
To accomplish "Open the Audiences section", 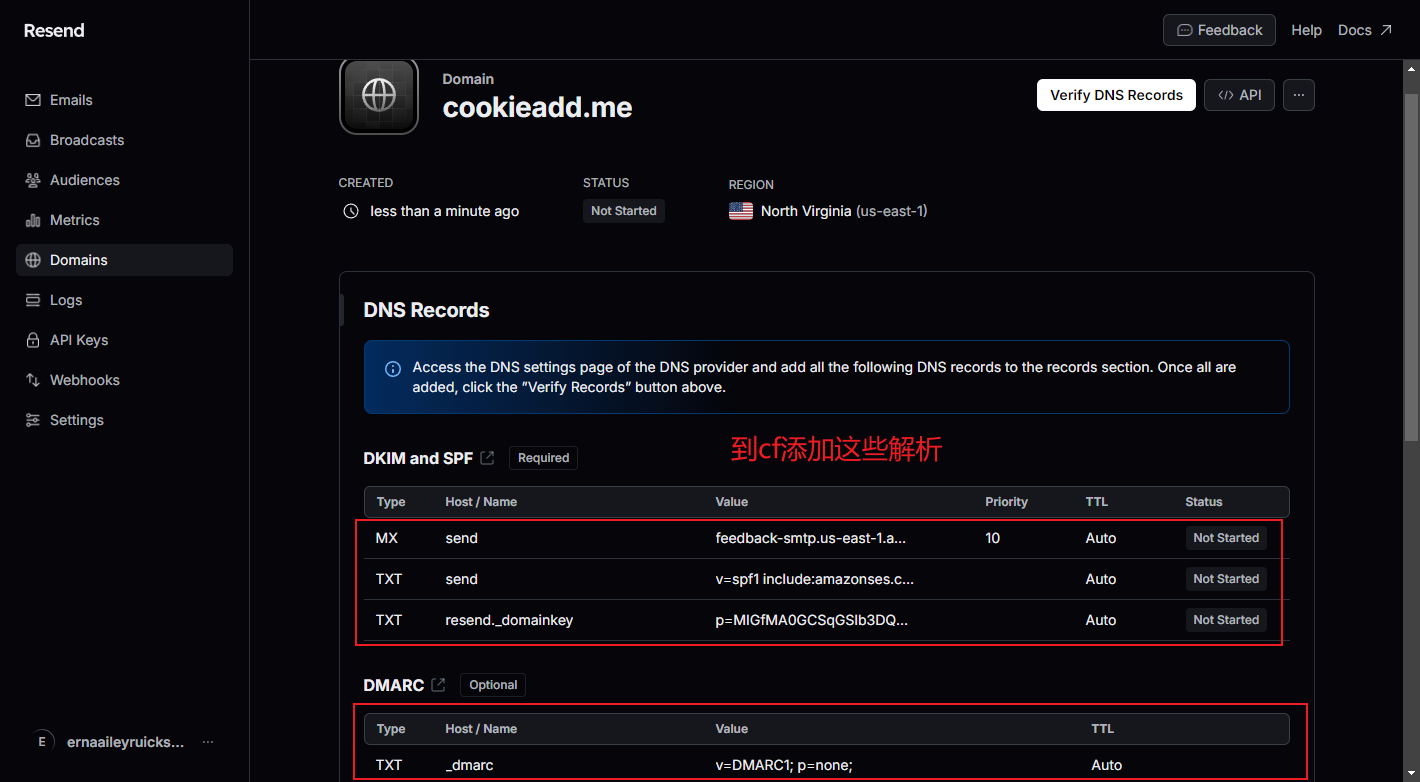I will 85,180.
